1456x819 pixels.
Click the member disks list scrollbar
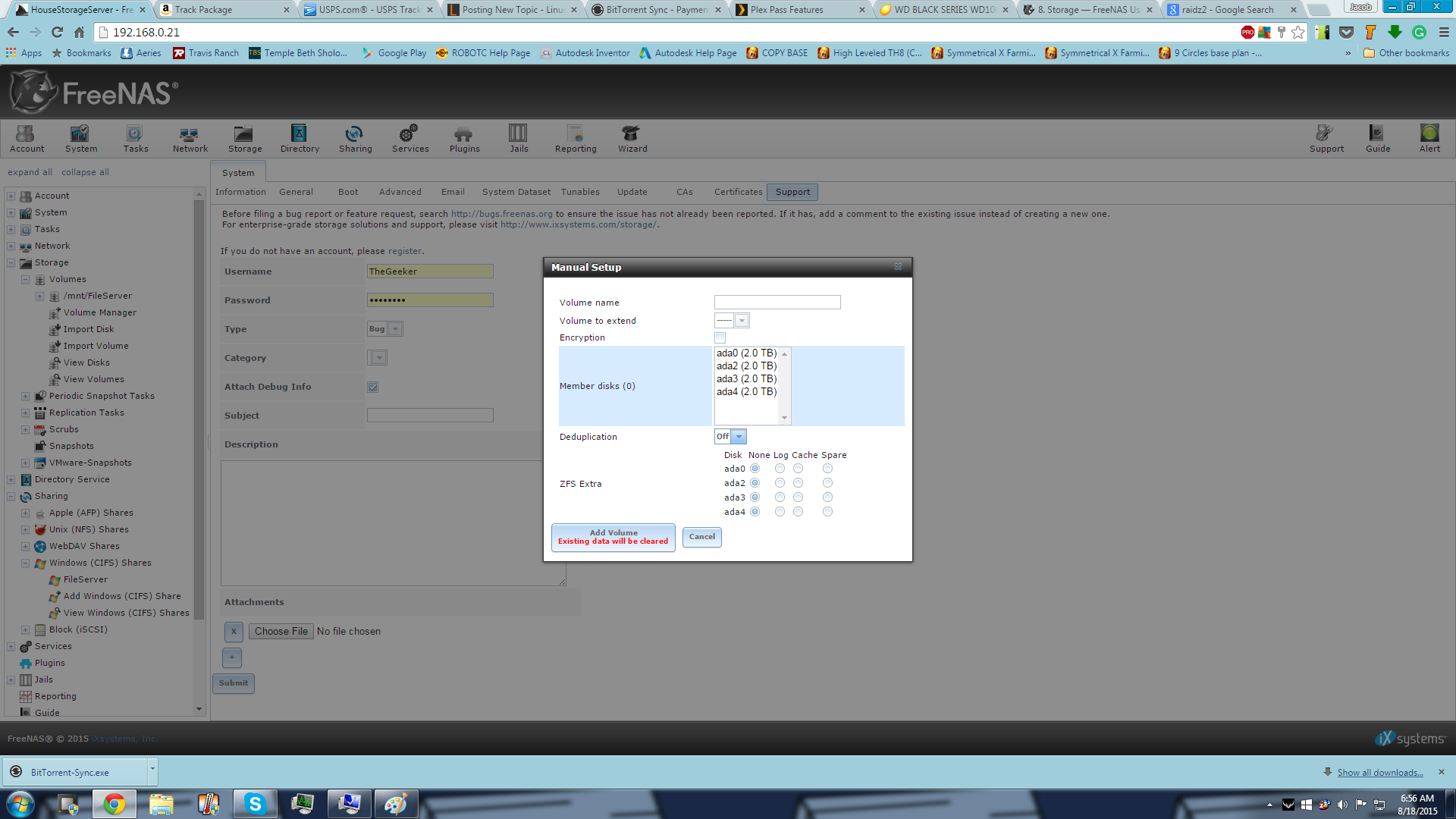[785, 385]
